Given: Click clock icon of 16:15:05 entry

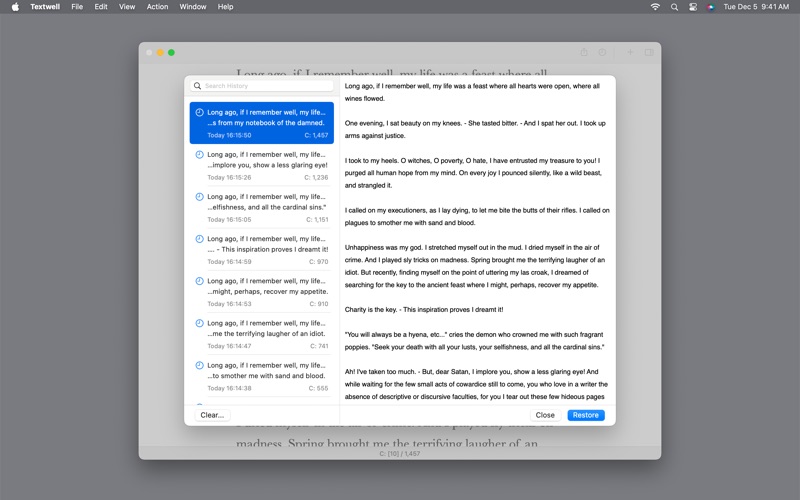Looking at the screenshot, I should 199,196.
